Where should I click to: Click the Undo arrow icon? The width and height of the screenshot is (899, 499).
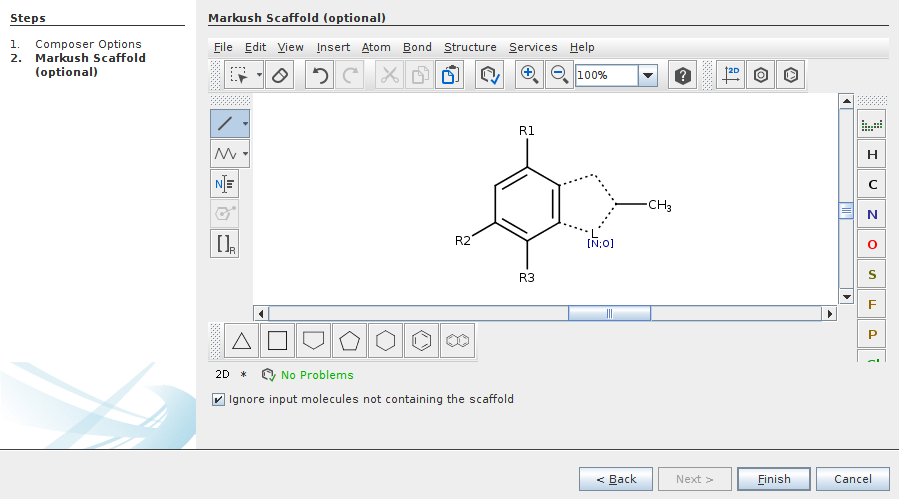click(319, 76)
